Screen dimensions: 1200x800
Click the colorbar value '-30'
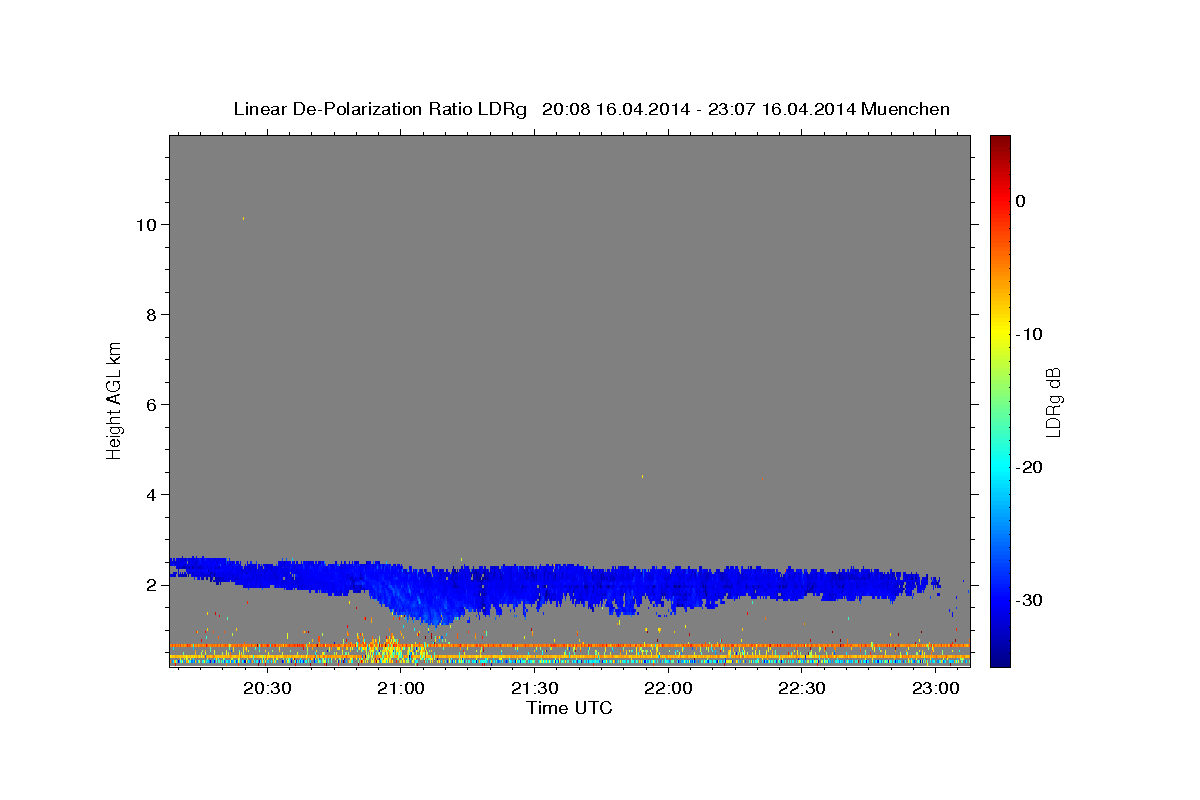pyautogui.click(x=1030, y=600)
